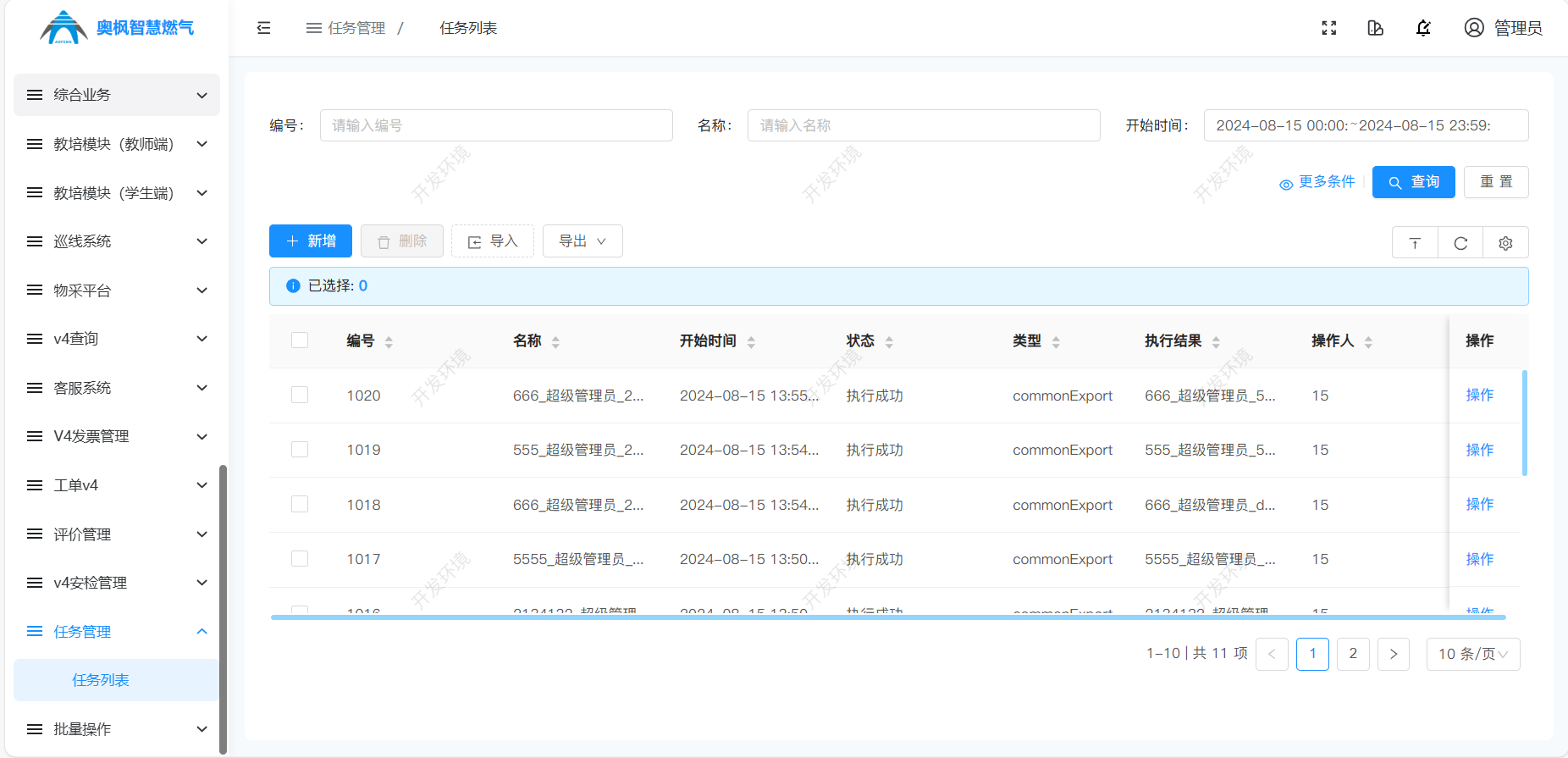Select all rows header checkbox
1568x758 pixels.
click(x=300, y=340)
